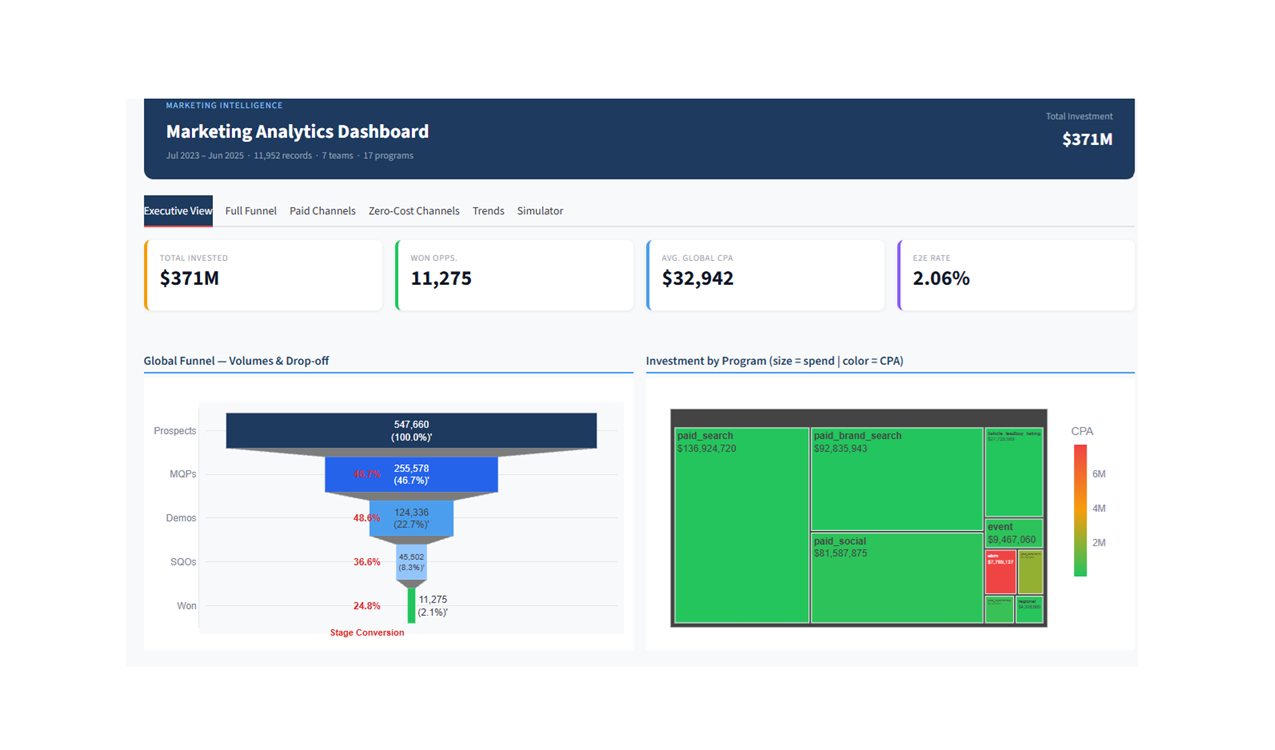Select the MQPs 255,578 funnel bar
Viewport: 1275px width, 750px height.
411,474
